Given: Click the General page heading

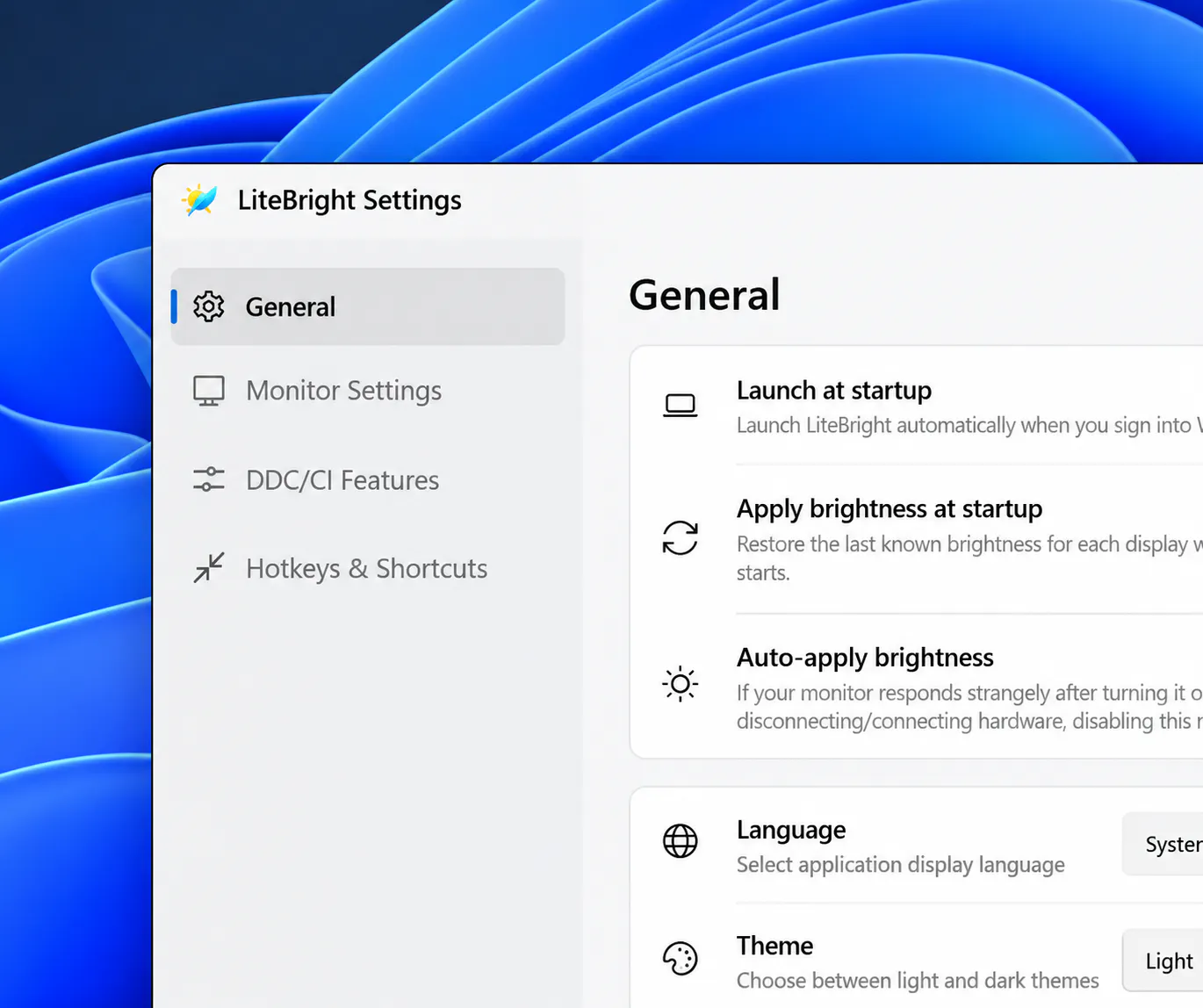Looking at the screenshot, I should click(x=705, y=295).
